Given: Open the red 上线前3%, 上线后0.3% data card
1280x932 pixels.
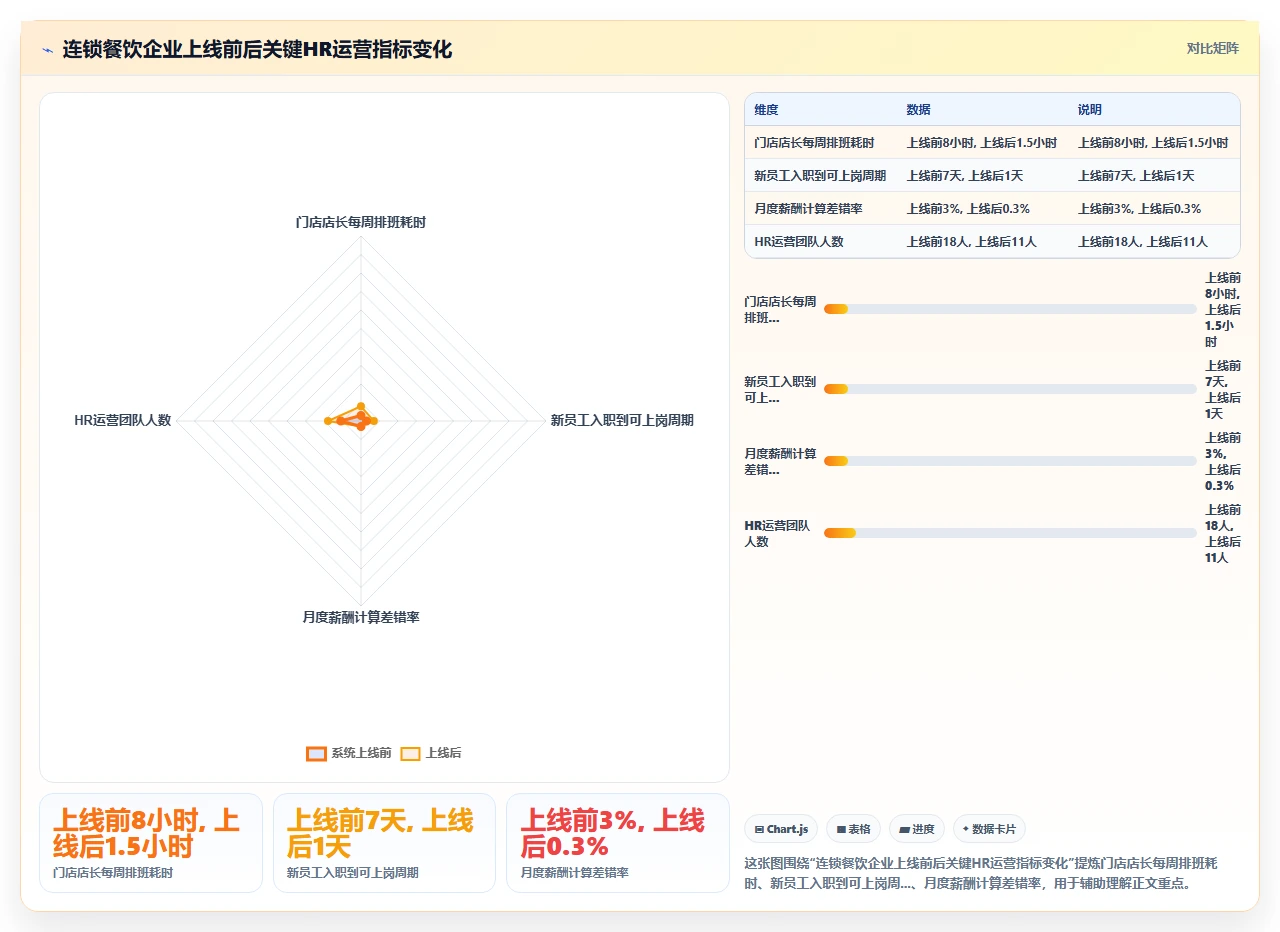Looking at the screenshot, I should coord(618,843).
